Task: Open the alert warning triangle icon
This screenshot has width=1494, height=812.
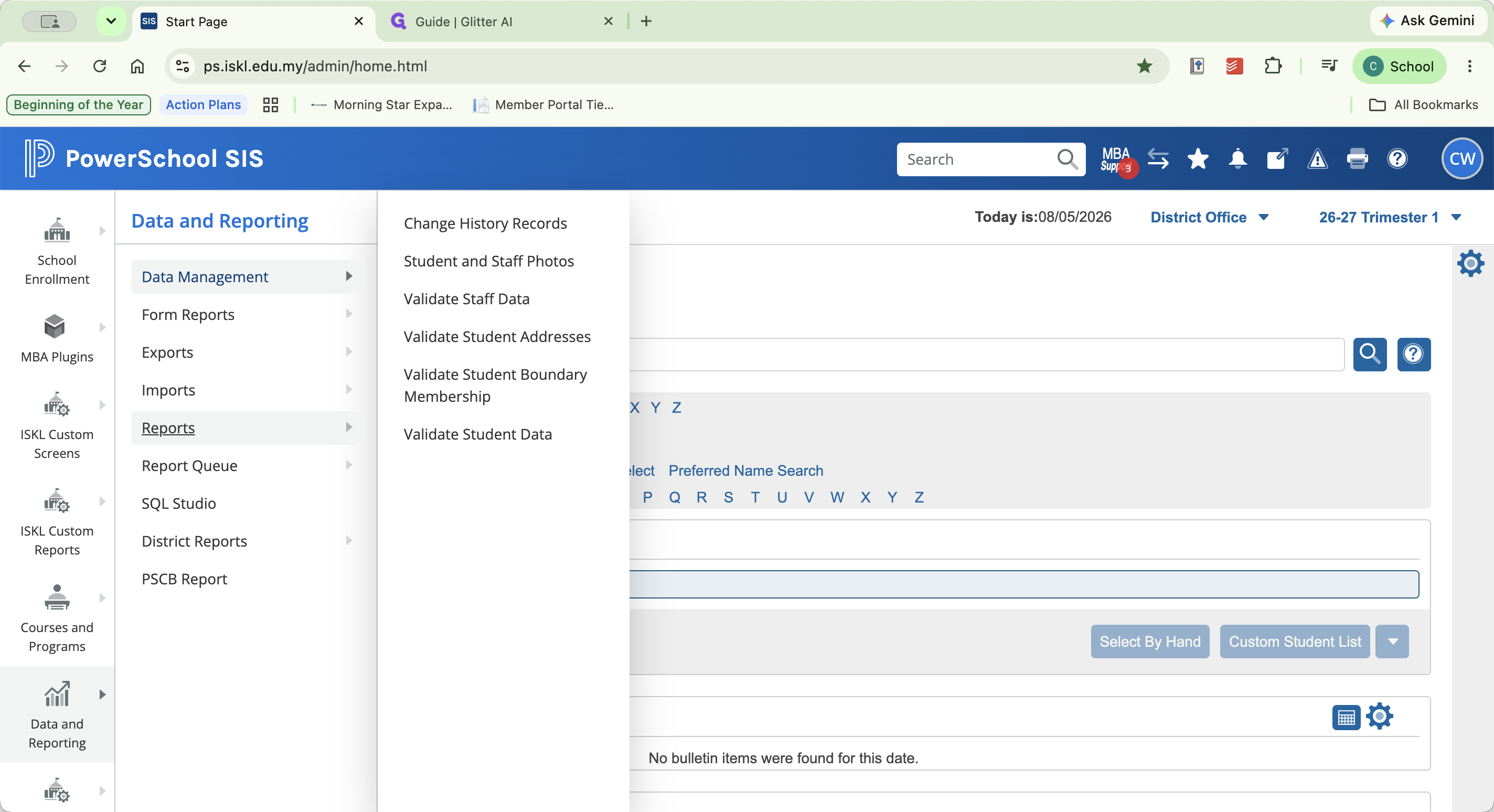Action: click(1317, 159)
